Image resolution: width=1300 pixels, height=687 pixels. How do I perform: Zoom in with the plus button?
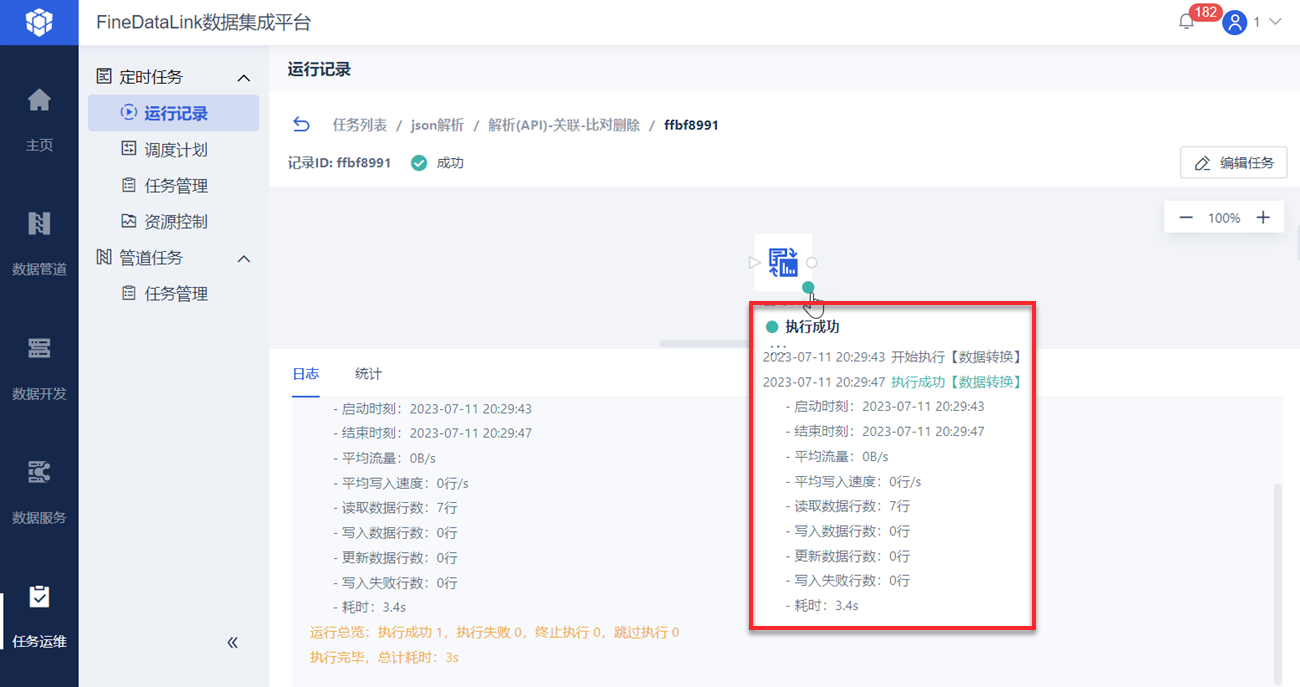tap(1263, 217)
